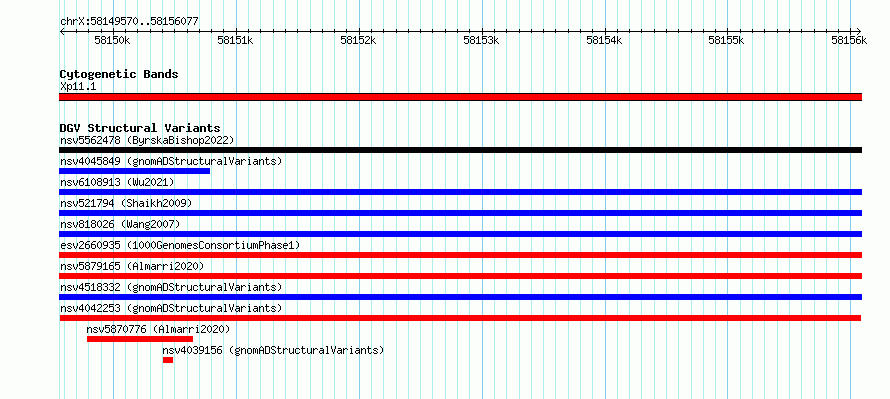Open variant esv2660935 (1000GenomesConsortiumPhase1) label
Image resolution: width=890 pixels, height=399 pixels.
[180, 245]
